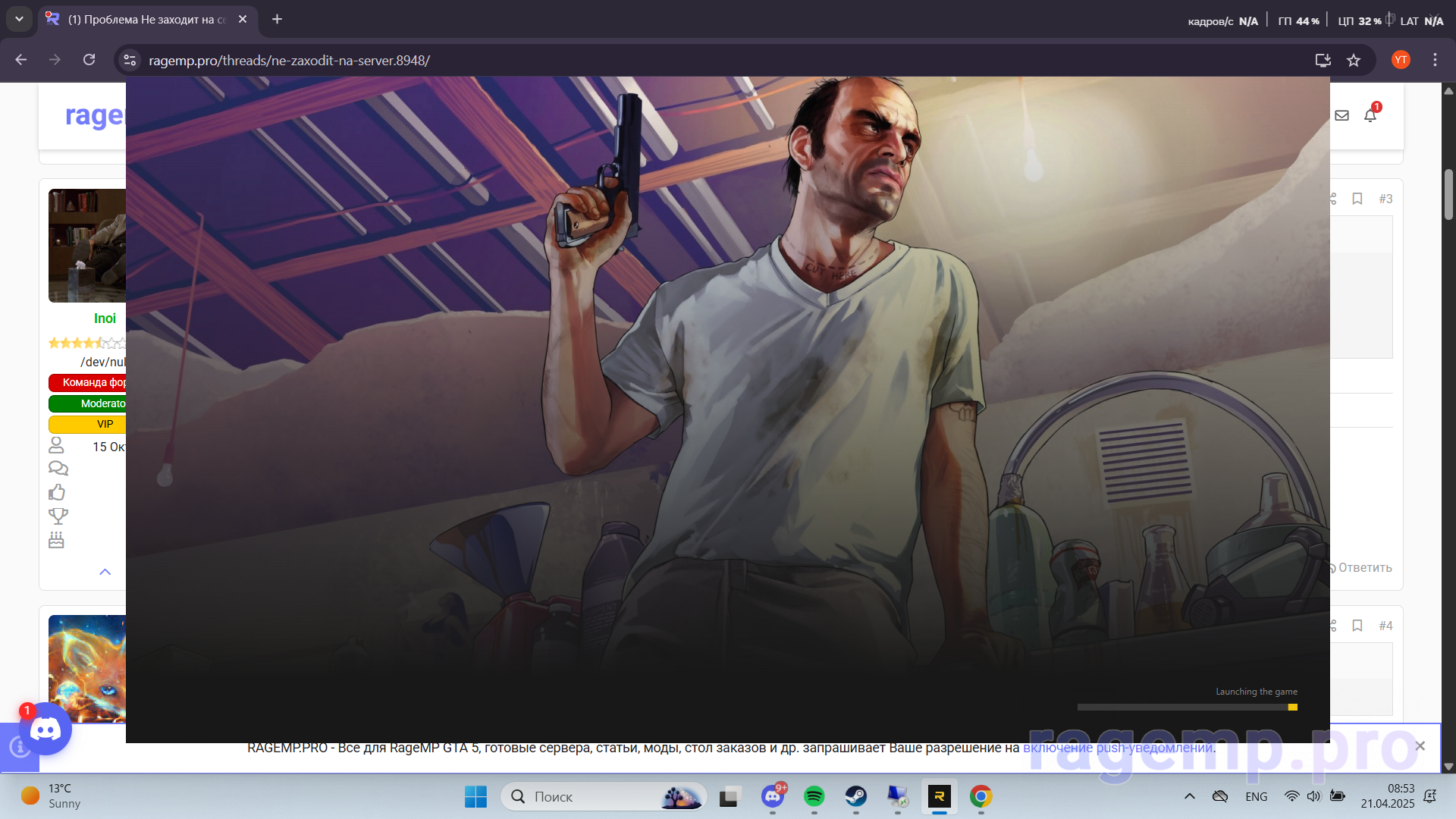Screen dimensions: 1456x819
Task: Bookmark post #4
Action: tap(1357, 626)
